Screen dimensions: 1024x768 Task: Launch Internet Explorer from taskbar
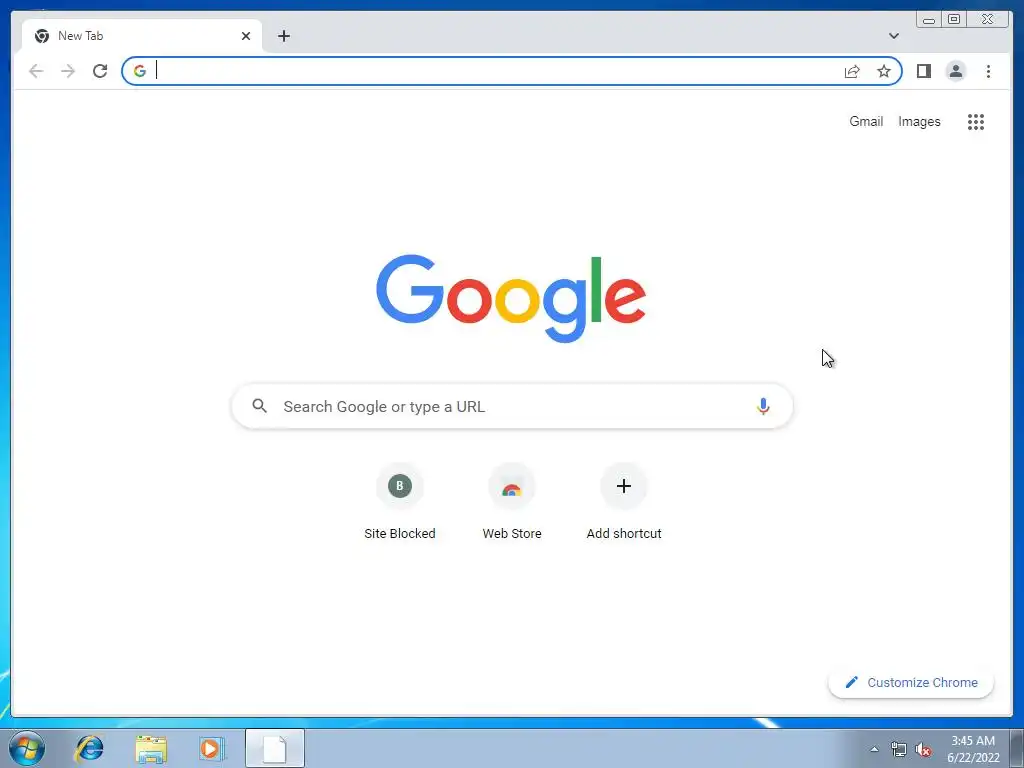click(x=89, y=748)
